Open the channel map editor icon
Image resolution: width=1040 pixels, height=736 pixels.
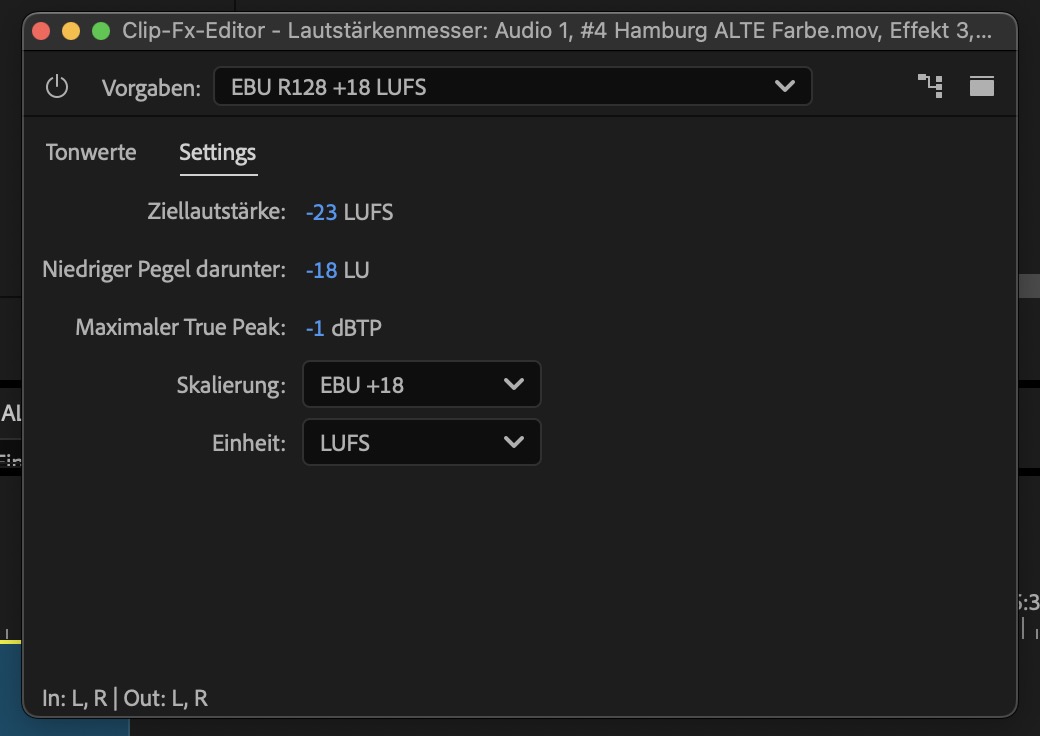930,86
